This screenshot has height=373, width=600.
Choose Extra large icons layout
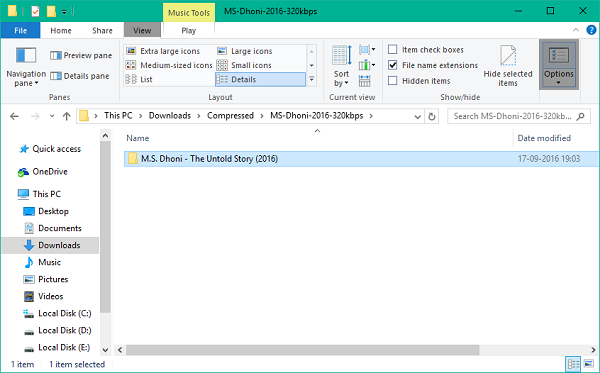(x=163, y=51)
